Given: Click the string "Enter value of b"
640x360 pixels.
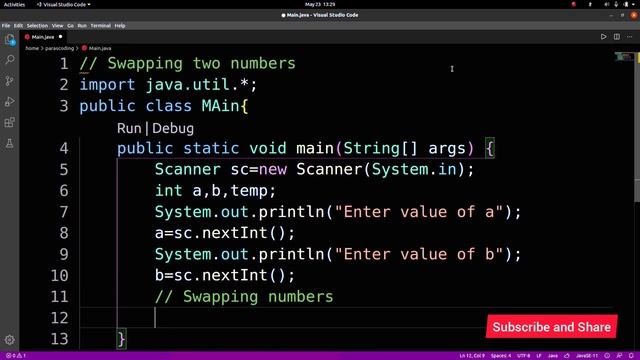Looking at the screenshot, I should click(x=419, y=255).
